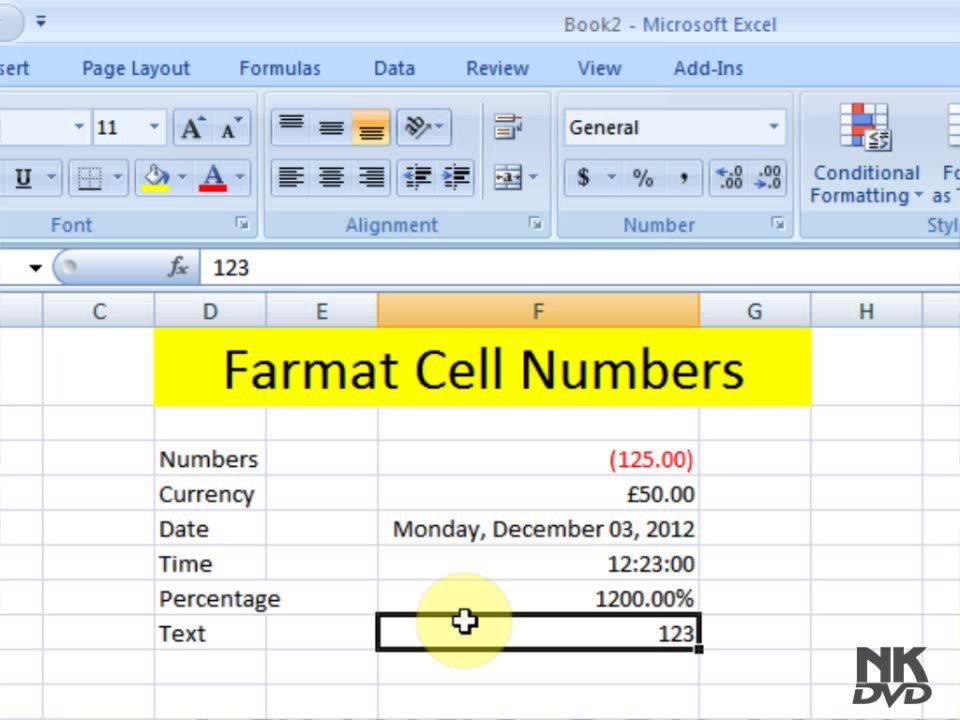Select cell with red (125.00)
Viewport: 960px width, 720px height.
538,459
